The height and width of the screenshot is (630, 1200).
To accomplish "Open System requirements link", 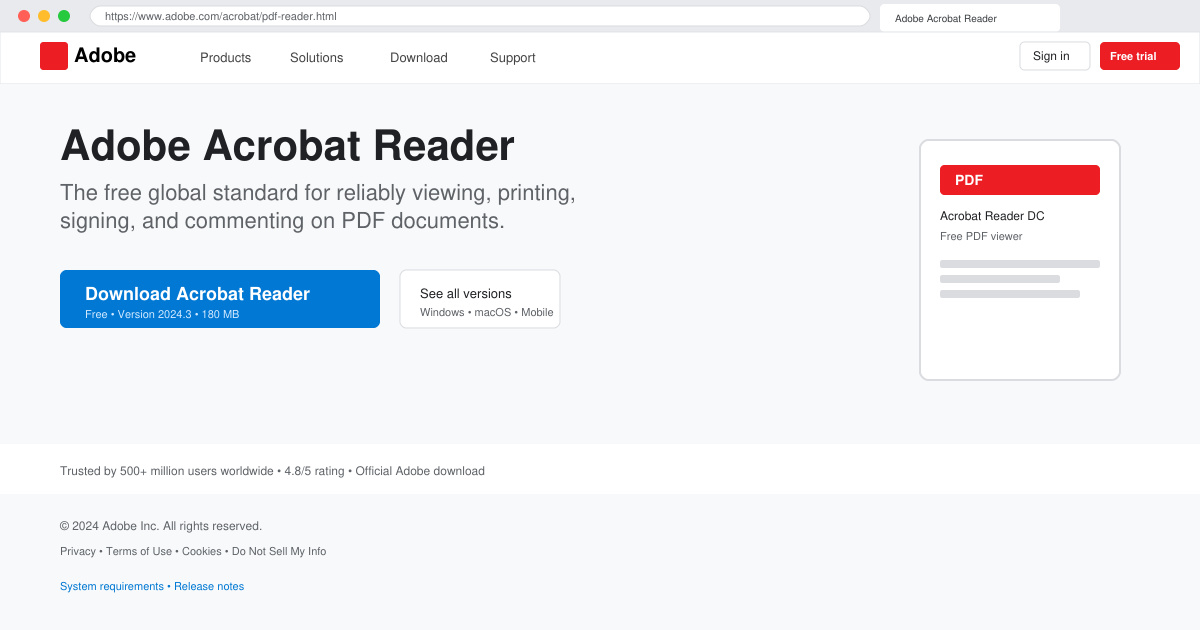I will pos(112,586).
